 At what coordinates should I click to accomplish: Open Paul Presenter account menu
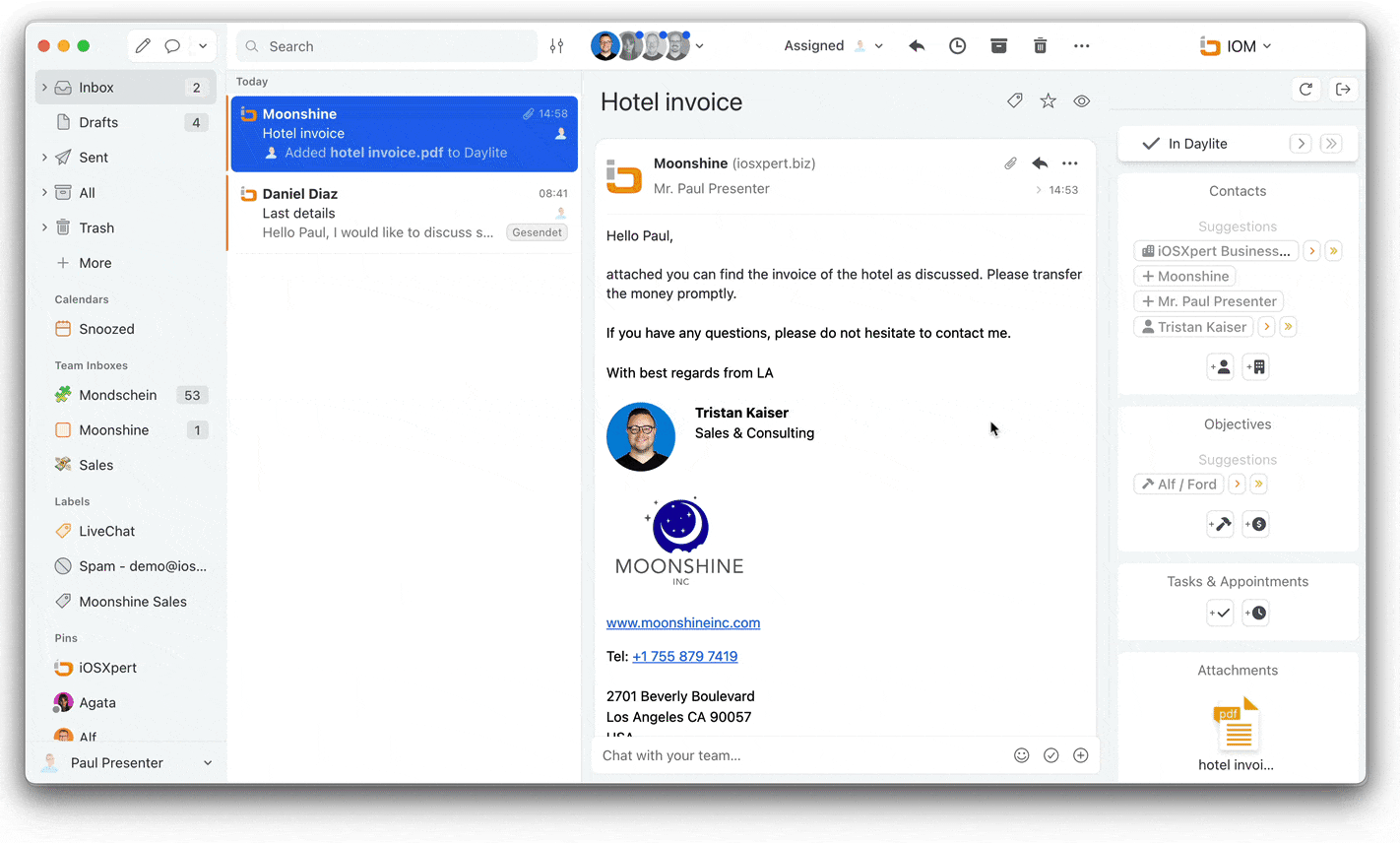click(x=128, y=763)
